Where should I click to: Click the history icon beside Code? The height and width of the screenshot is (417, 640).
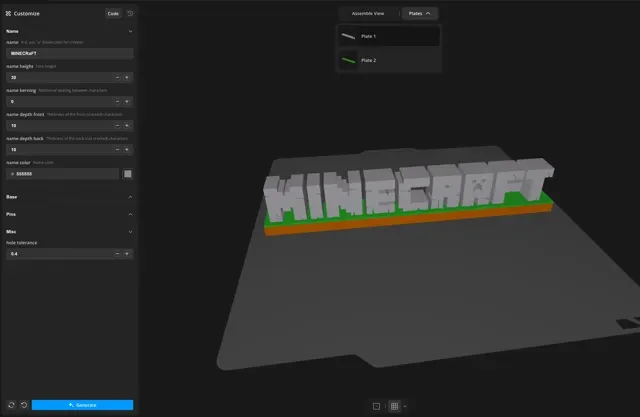point(130,13)
